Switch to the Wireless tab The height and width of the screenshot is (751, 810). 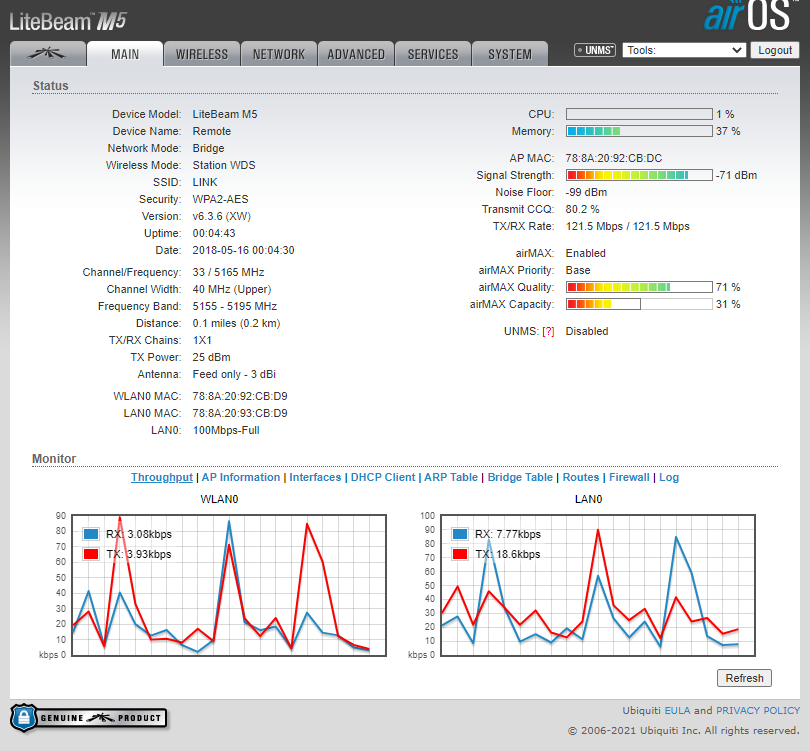coord(202,54)
